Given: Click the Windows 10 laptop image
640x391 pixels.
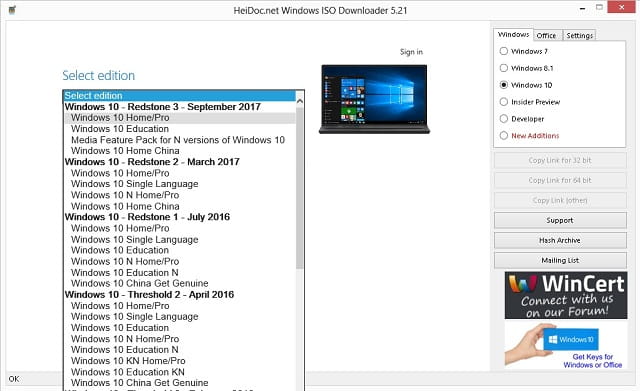Looking at the screenshot, I should pos(374,99).
